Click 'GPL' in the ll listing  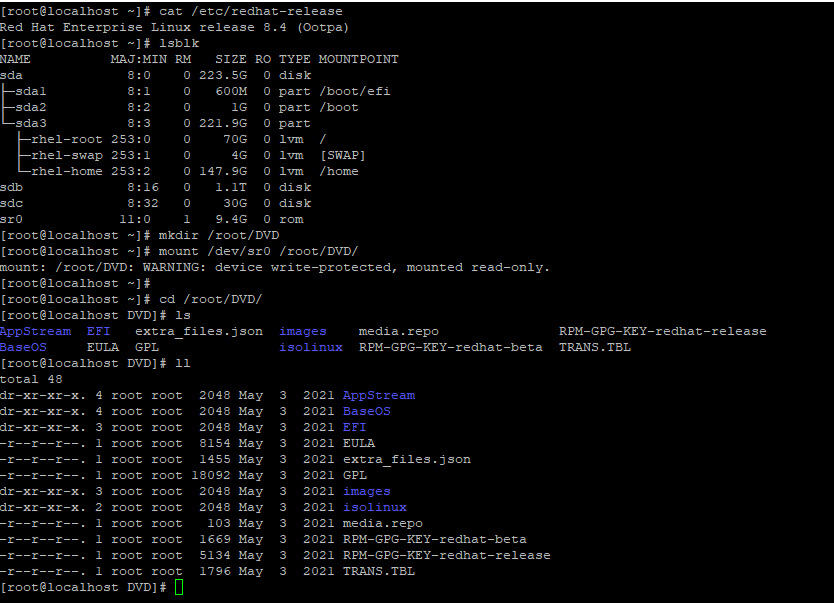[x=354, y=475]
